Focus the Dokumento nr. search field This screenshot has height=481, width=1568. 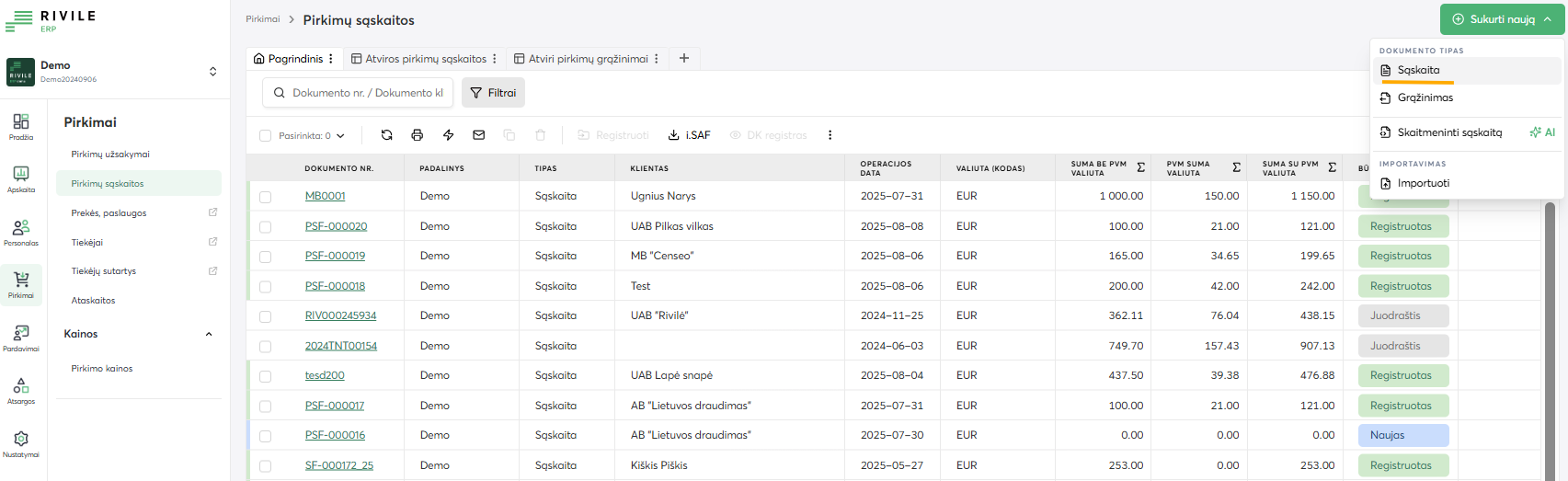(367, 93)
